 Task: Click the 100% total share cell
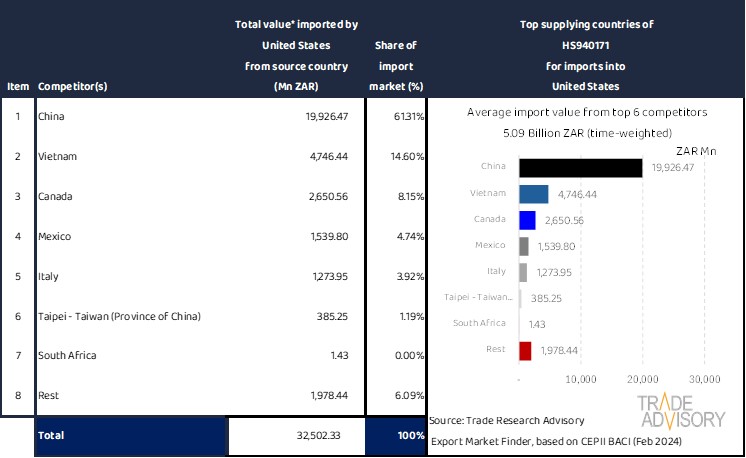[396, 437]
